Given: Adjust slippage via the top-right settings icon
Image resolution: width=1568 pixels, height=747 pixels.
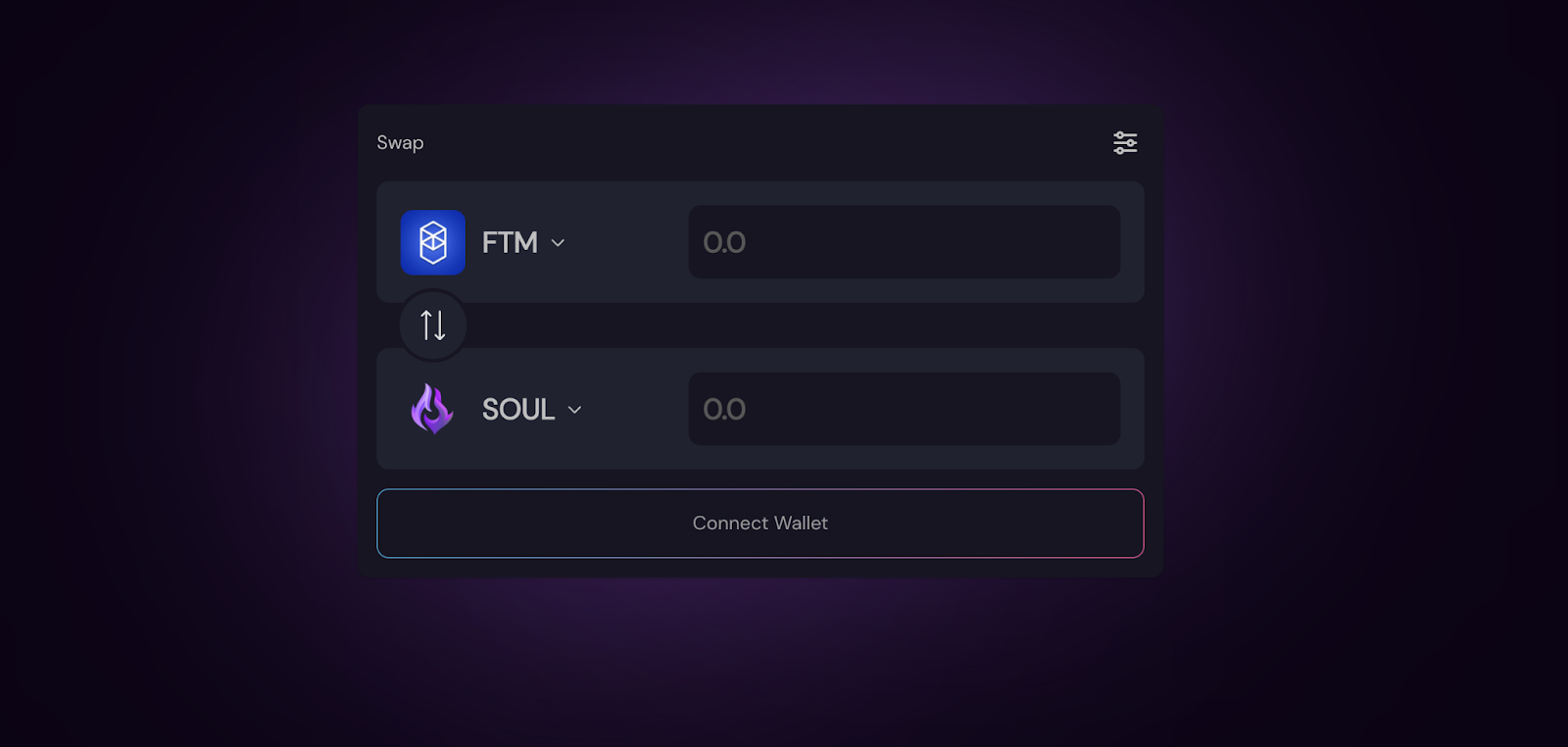Looking at the screenshot, I should coord(1125,143).
